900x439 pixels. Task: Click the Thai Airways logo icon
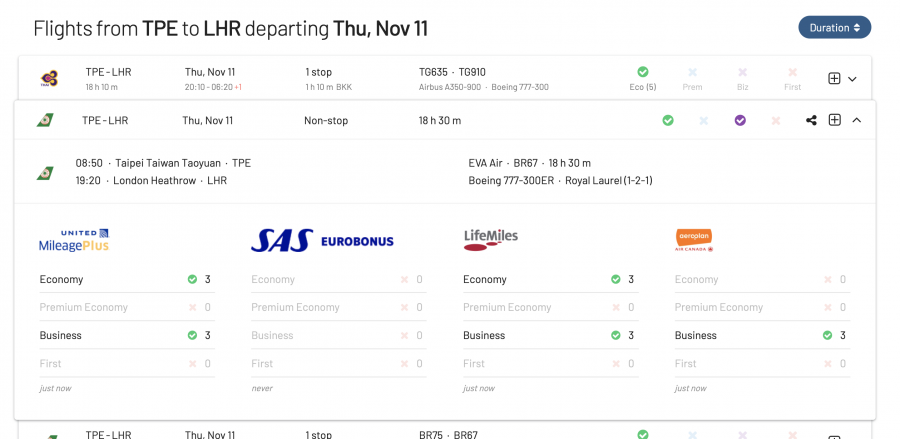point(48,78)
